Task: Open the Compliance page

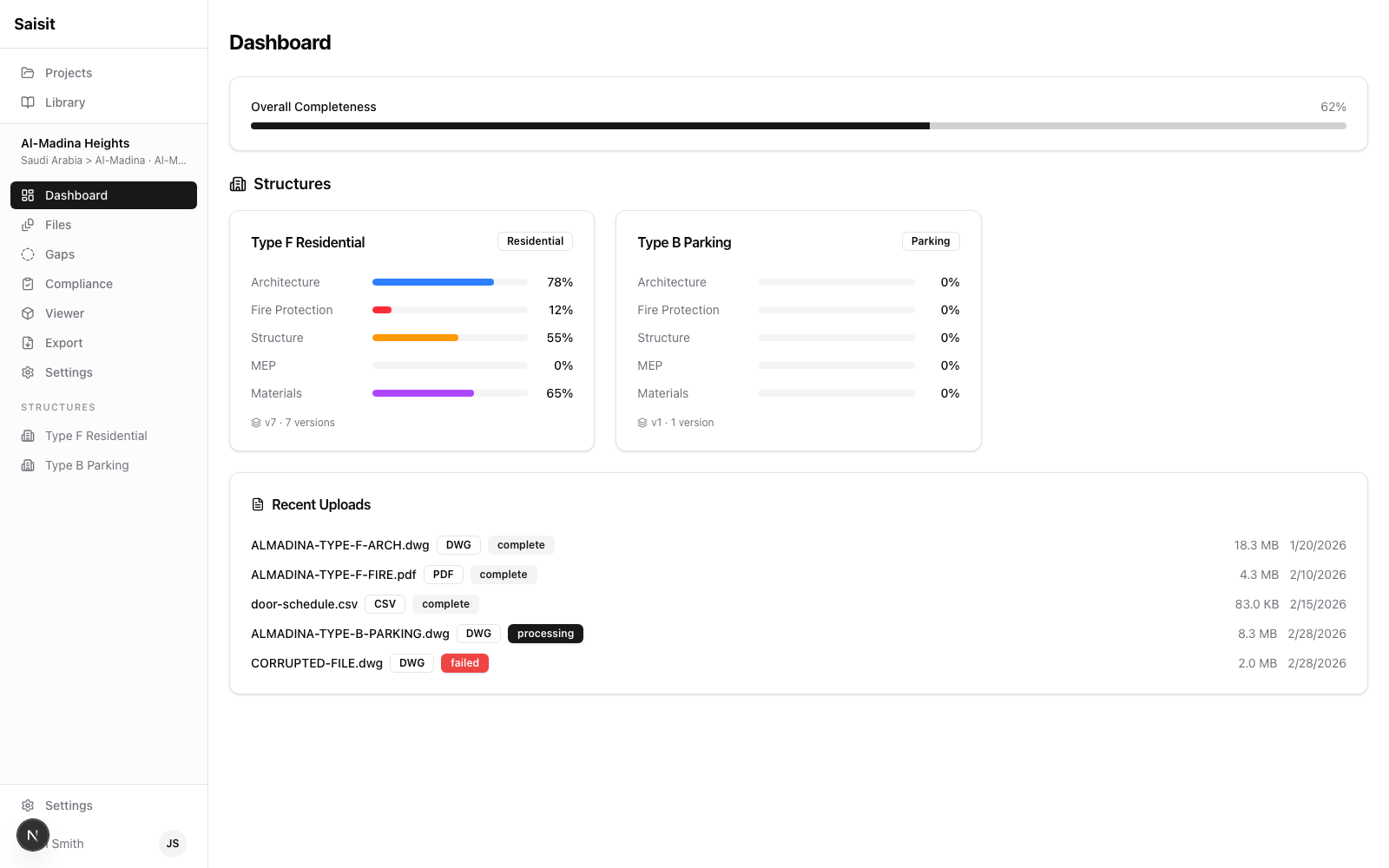Action: pyautogui.click(x=103, y=284)
